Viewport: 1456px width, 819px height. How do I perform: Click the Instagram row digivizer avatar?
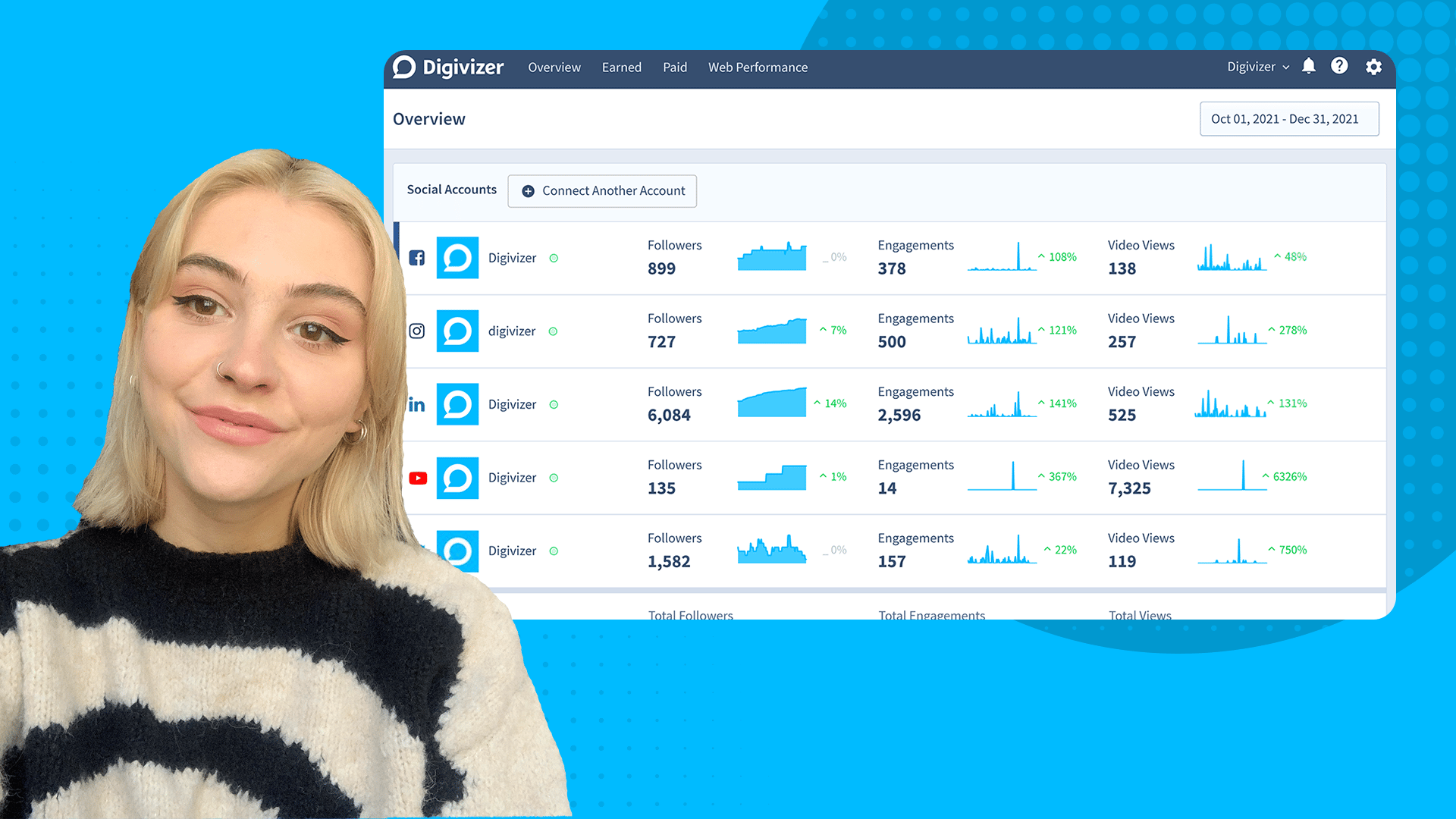(457, 331)
